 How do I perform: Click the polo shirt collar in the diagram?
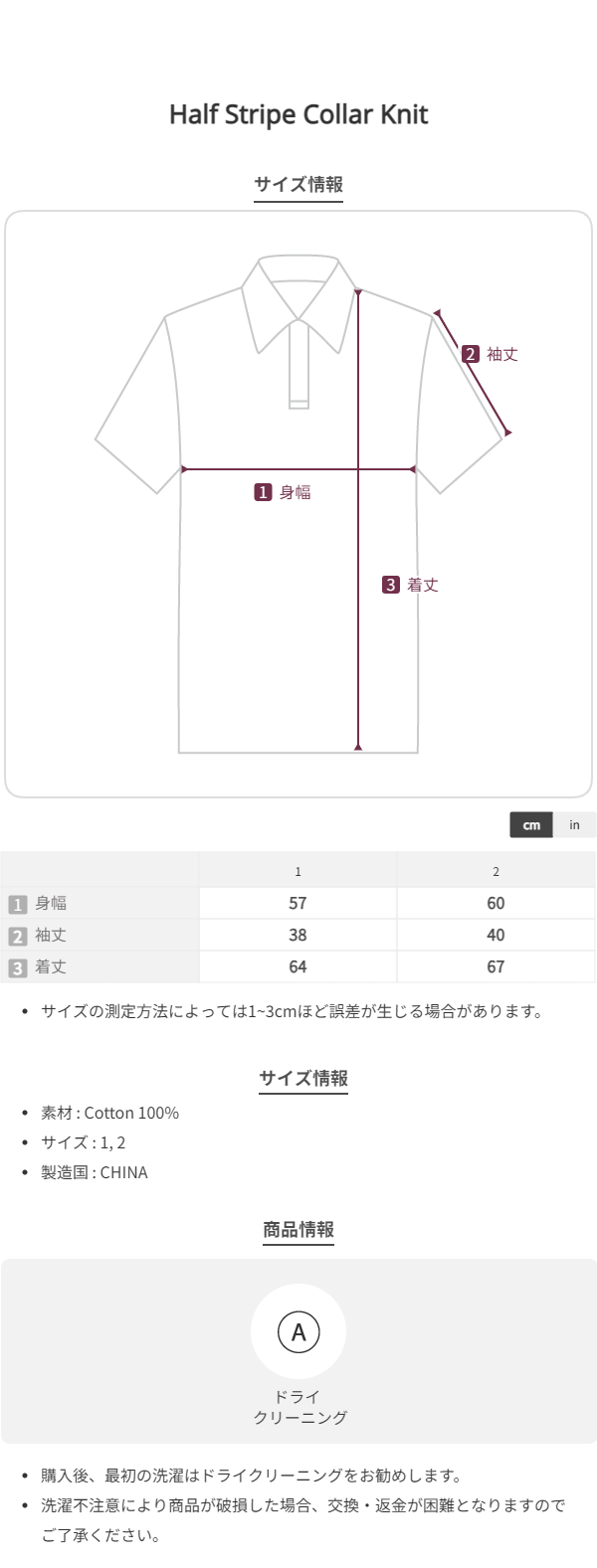298,288
